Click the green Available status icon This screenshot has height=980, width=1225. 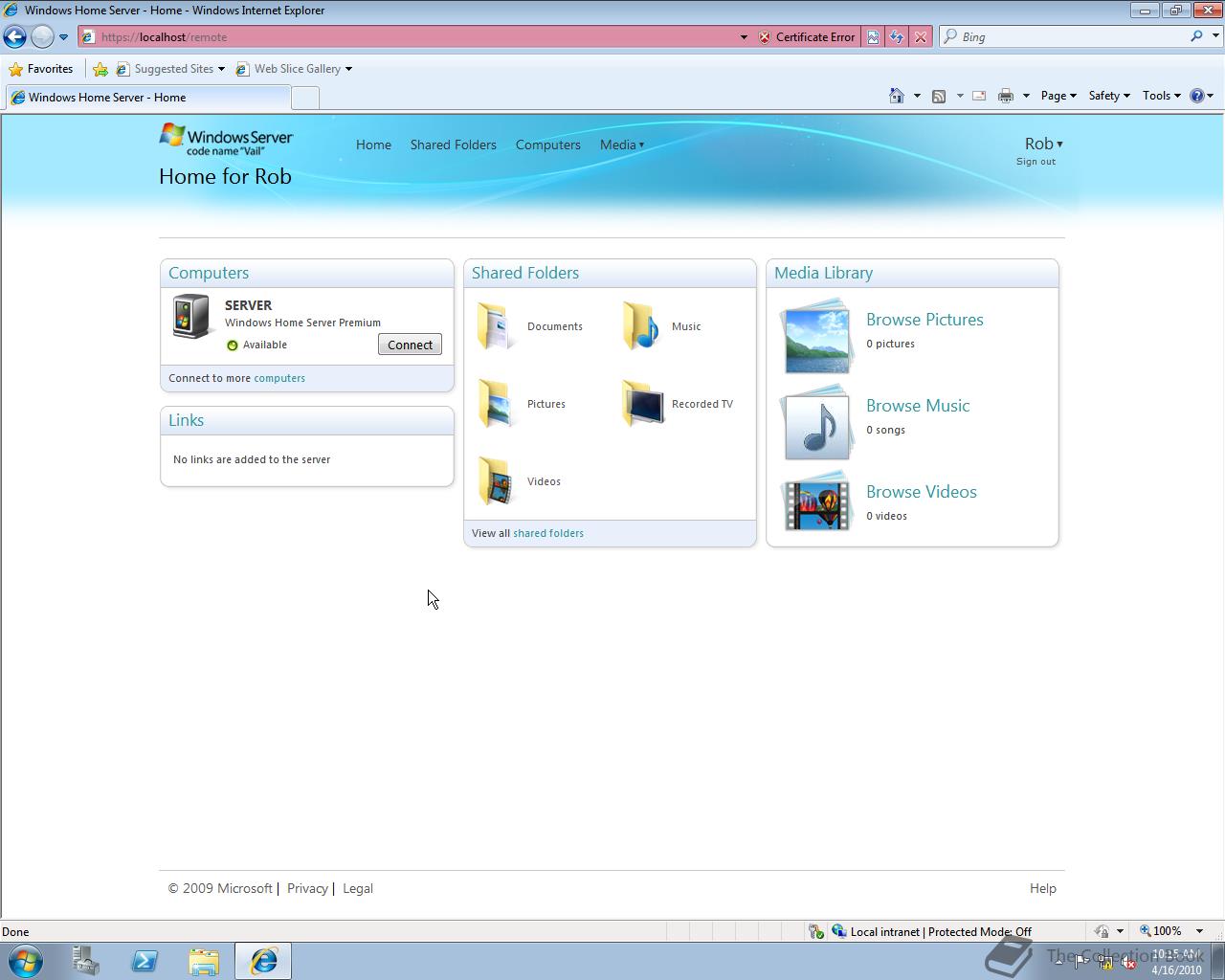coord(232,345)
